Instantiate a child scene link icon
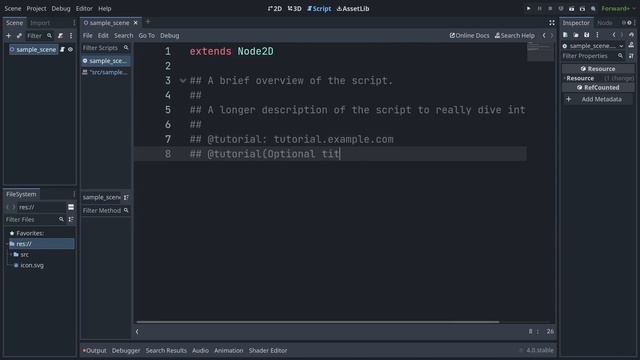This screenshot has width=640, height=360. pyautogui.click(x=19, y=36)
